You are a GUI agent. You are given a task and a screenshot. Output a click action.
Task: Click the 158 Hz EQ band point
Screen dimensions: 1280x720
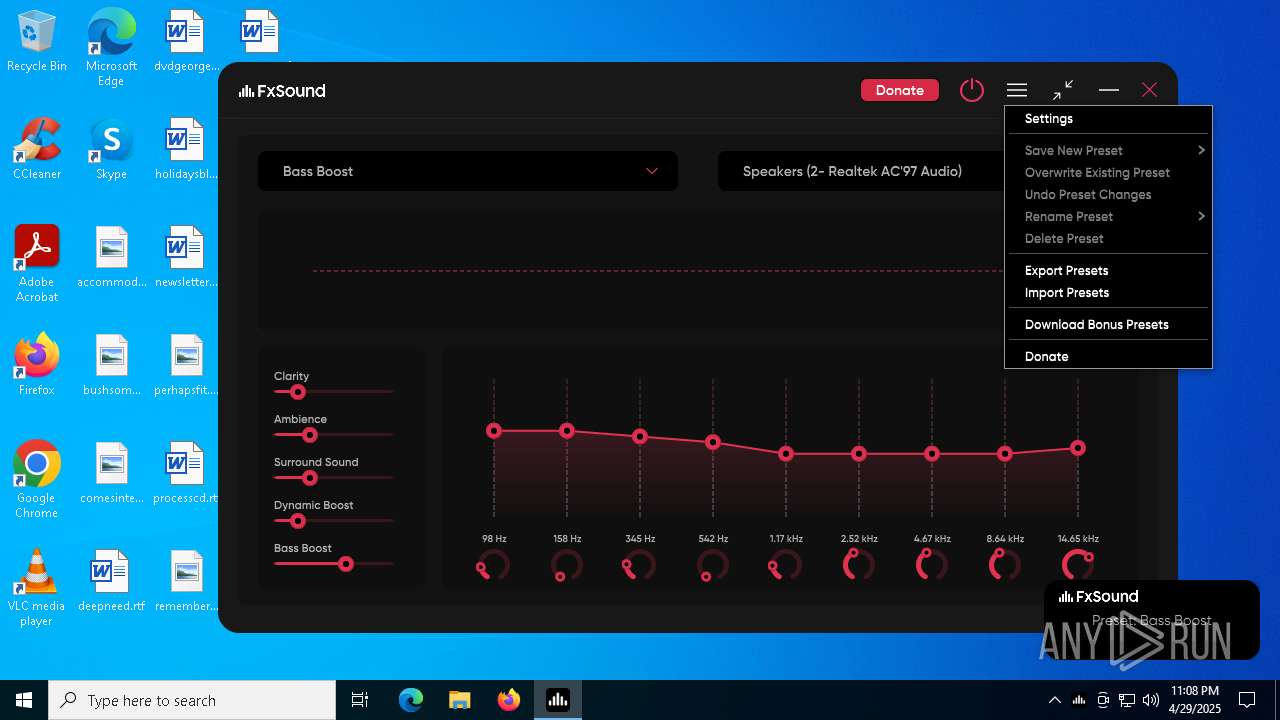(567, 431)
